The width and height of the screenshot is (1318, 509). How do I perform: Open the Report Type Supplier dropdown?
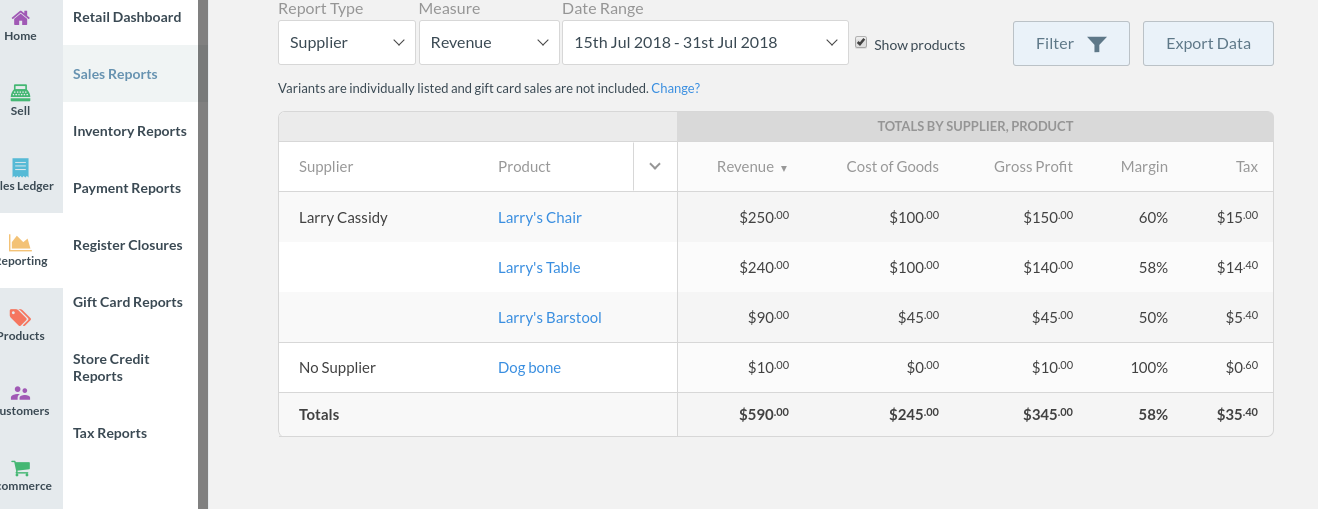(346, 43)
